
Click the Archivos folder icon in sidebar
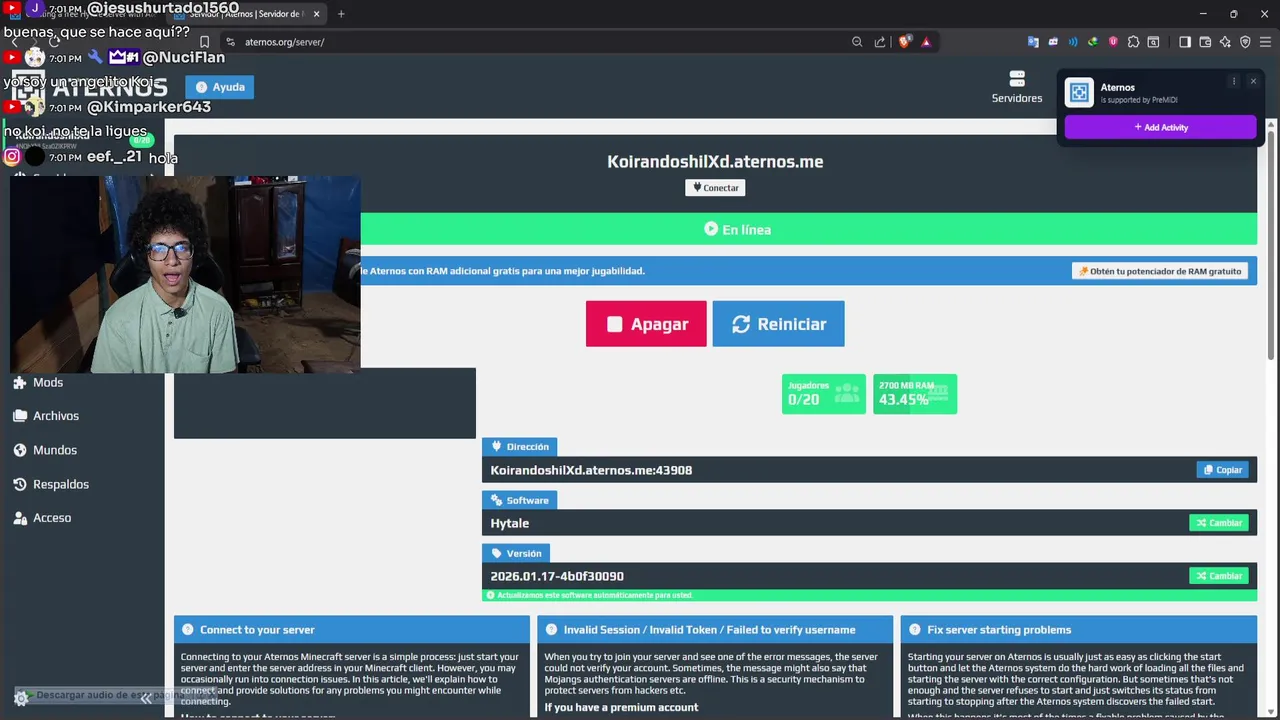coord(20,416)
